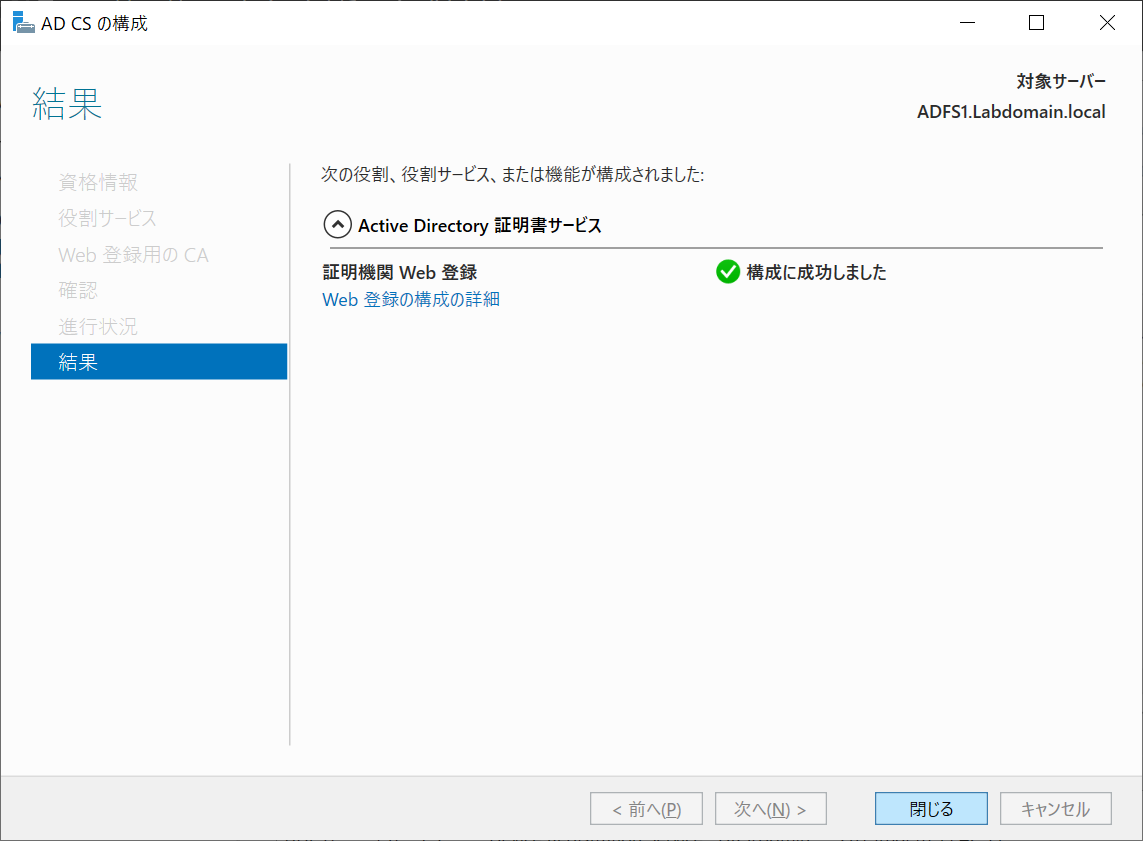Click the AD CS title bar icon

click(22, 21)
